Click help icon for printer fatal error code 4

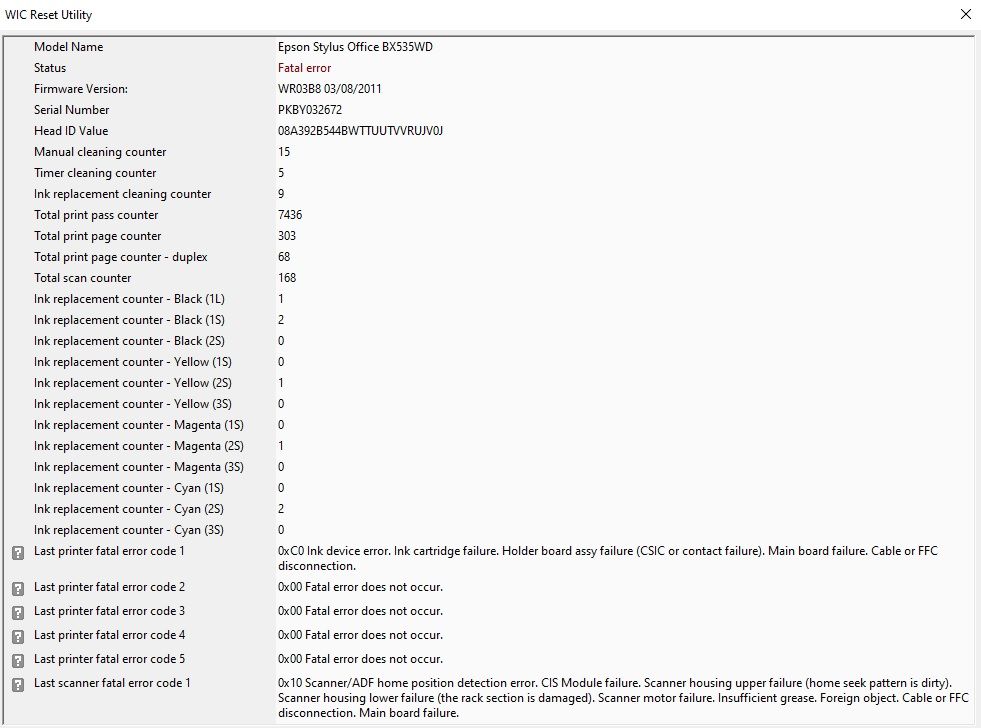click(18, 637)
